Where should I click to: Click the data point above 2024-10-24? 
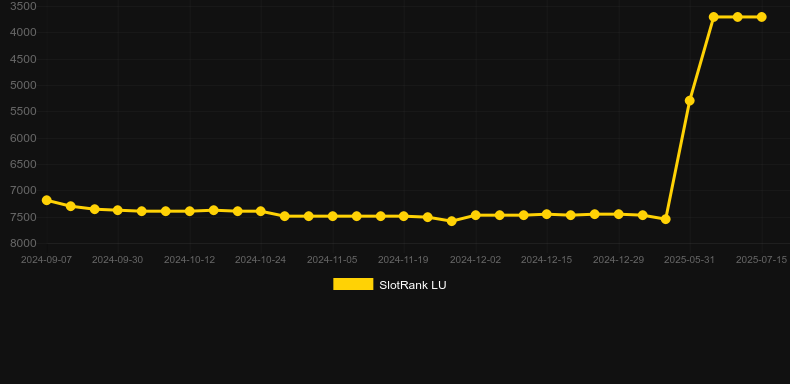(x=260, y=211)
